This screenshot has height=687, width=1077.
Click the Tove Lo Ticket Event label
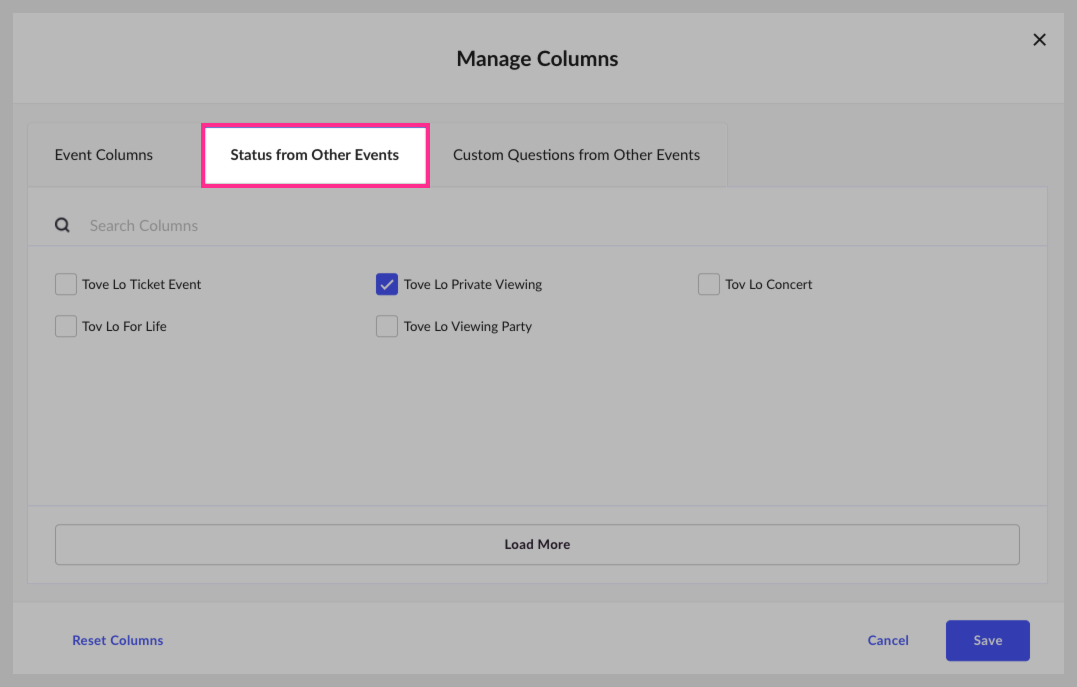(x=141, y=284)
